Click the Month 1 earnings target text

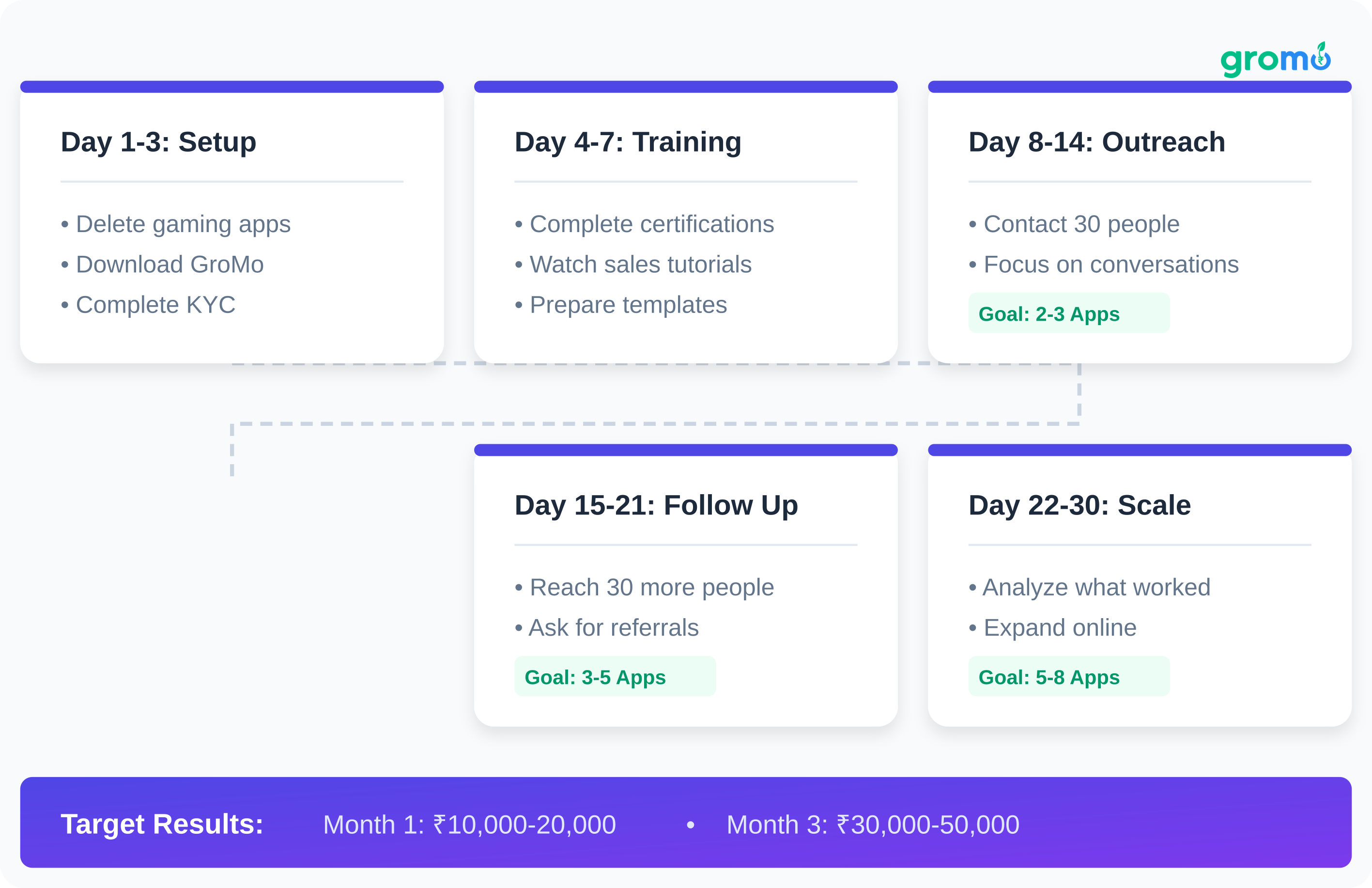click(x=469, y=825)
